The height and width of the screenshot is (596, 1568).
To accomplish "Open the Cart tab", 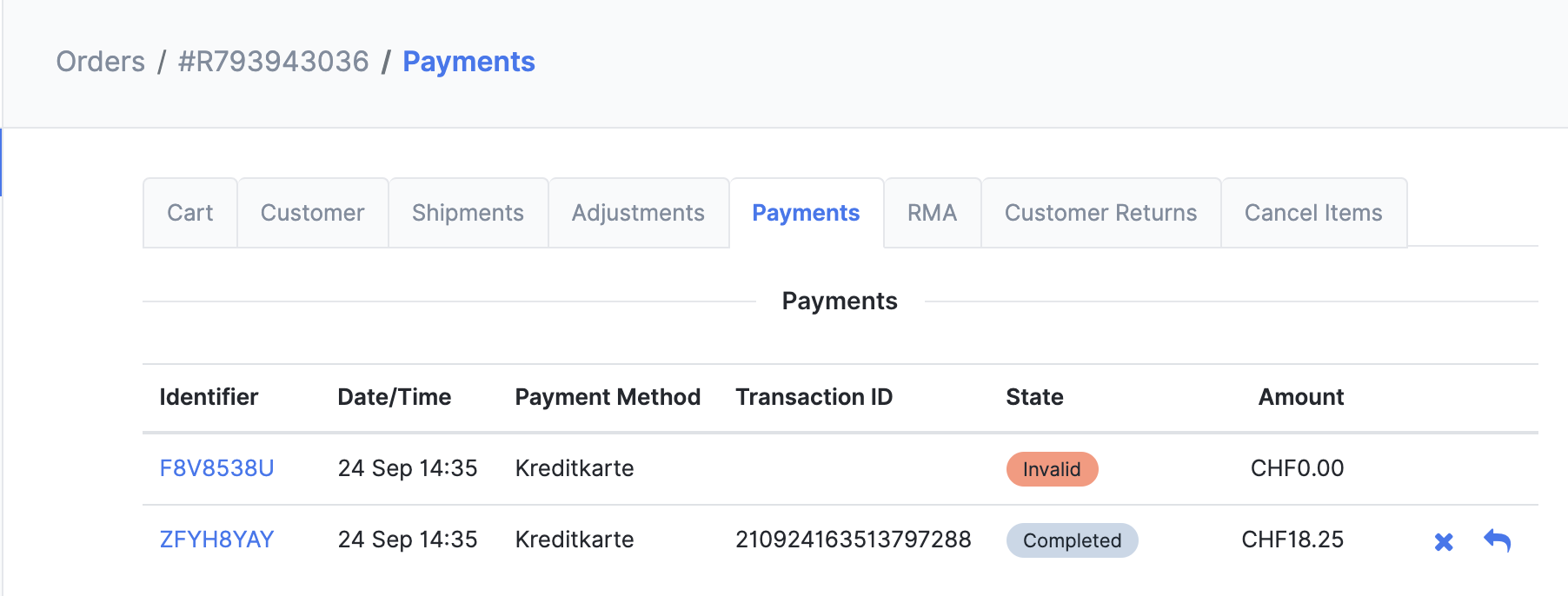I will 190,213.
